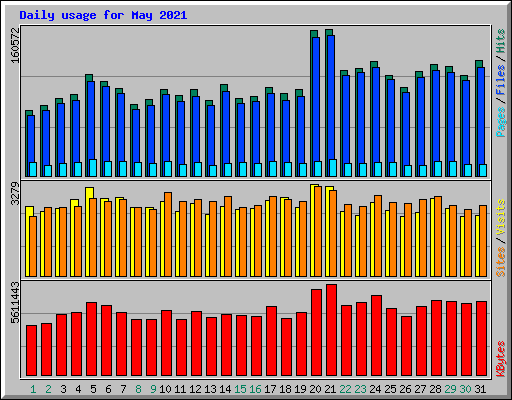
Task: Click day 28 on the x-axis
Action: [435, 389]
